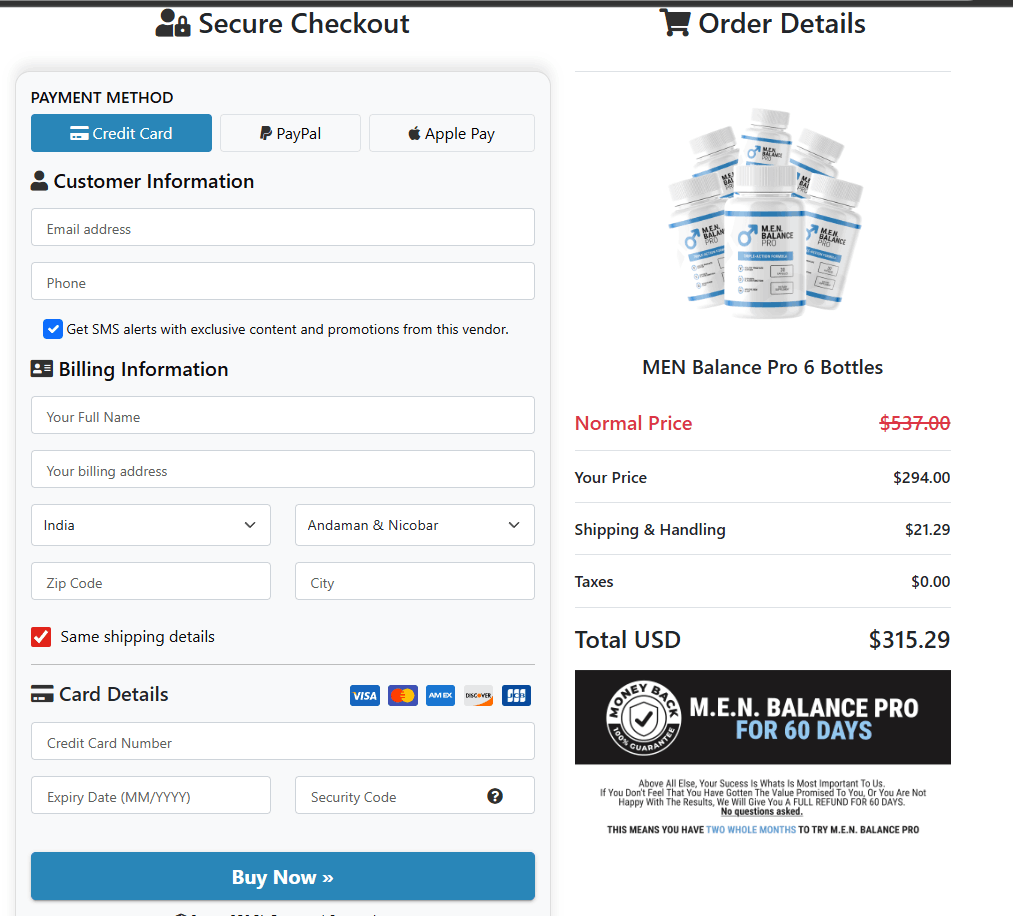Uncheck the SMS alerts checkbox
This screenshot has height=916, width=1013.
tap(53, 329)
